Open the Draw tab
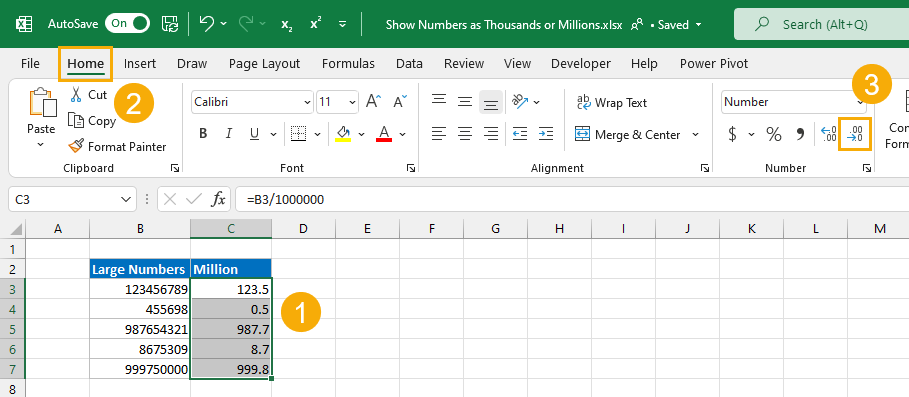 pos(192,64)
